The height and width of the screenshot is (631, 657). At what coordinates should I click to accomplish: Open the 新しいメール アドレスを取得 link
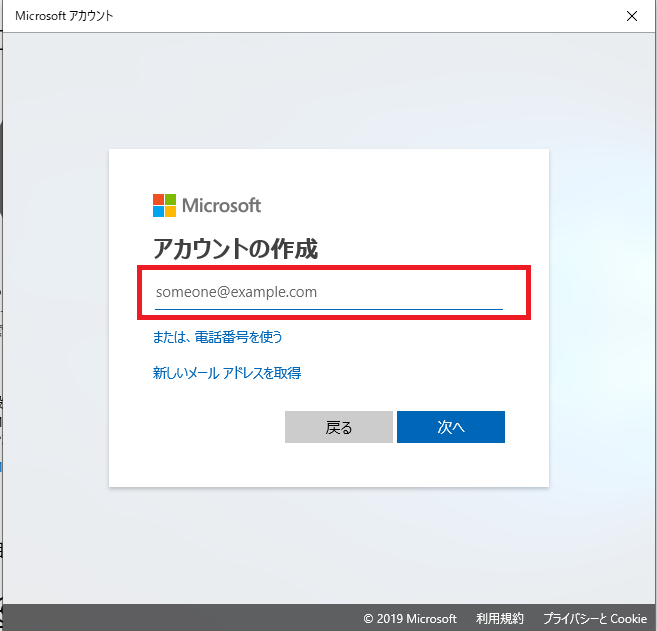pos(227,373)
